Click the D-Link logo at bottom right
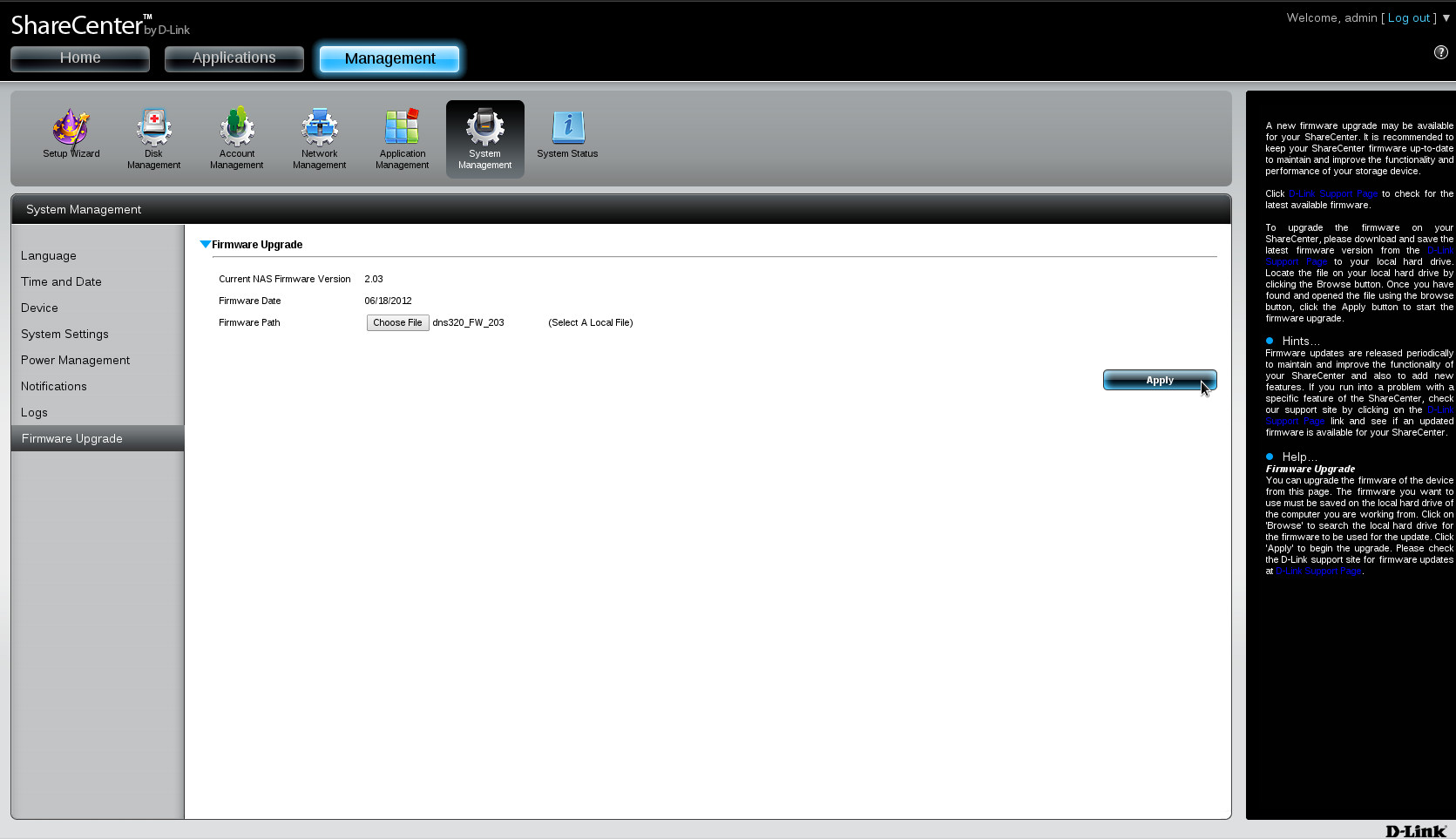Image resolution: width=1456 pixels, height=839 pixels. click(1416, 831)
